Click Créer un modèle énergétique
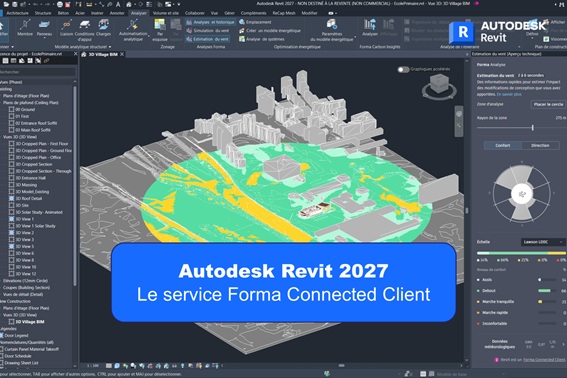Image resolution: width=567 pixels, height=378 pixels. click(x=270, y=31)
